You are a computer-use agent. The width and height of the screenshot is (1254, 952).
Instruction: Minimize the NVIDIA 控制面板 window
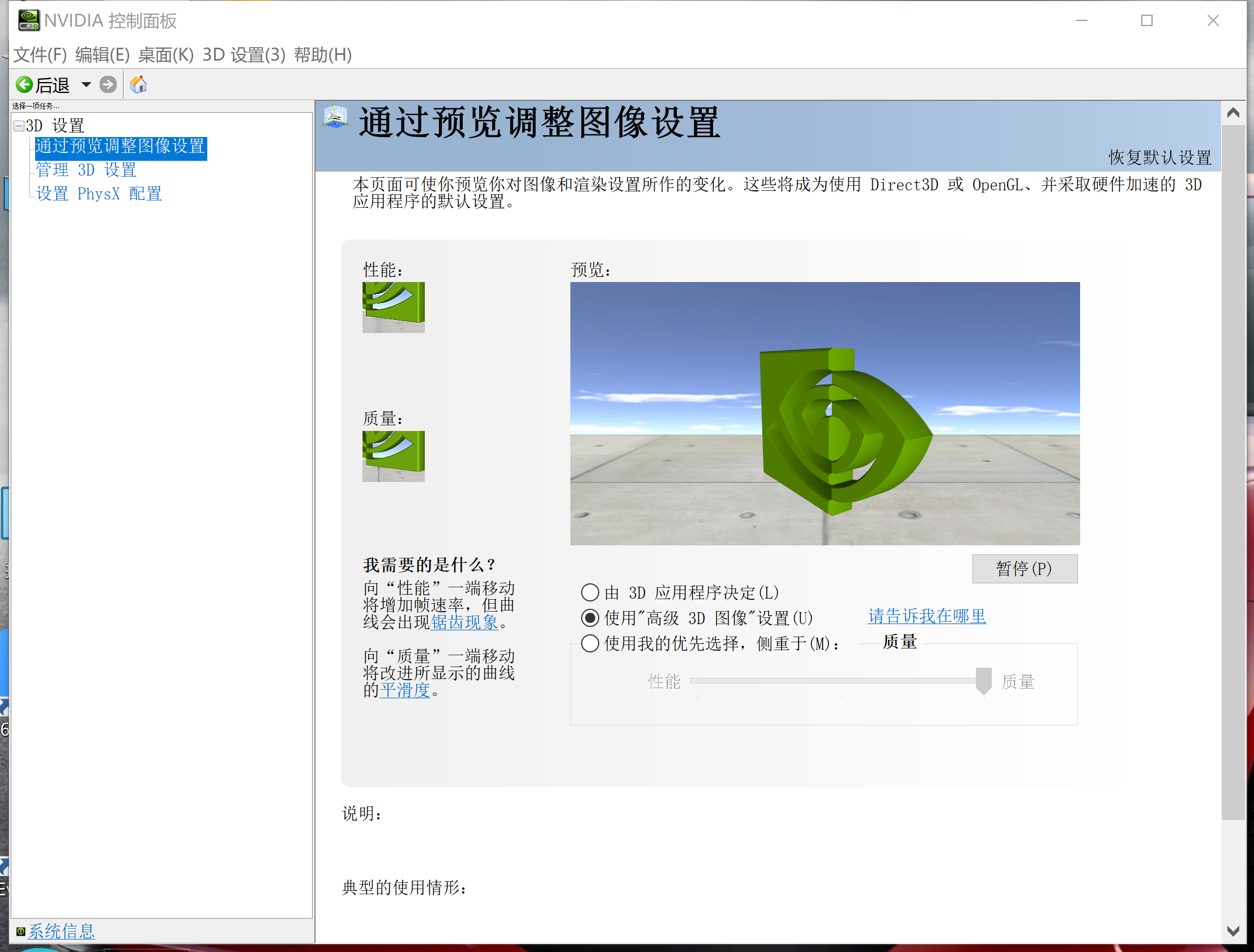[1082, 20]
